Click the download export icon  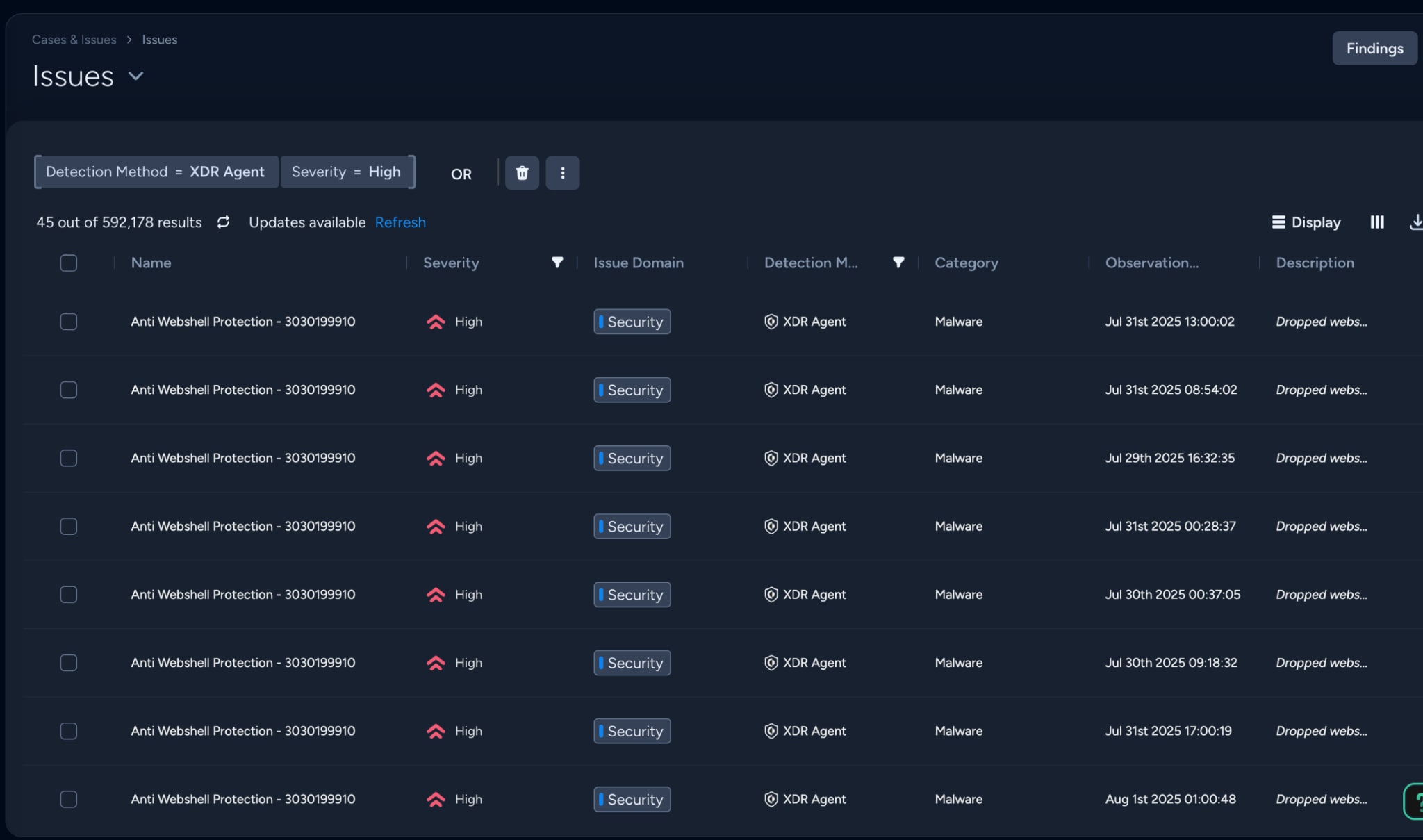[x=1415, y=222]
